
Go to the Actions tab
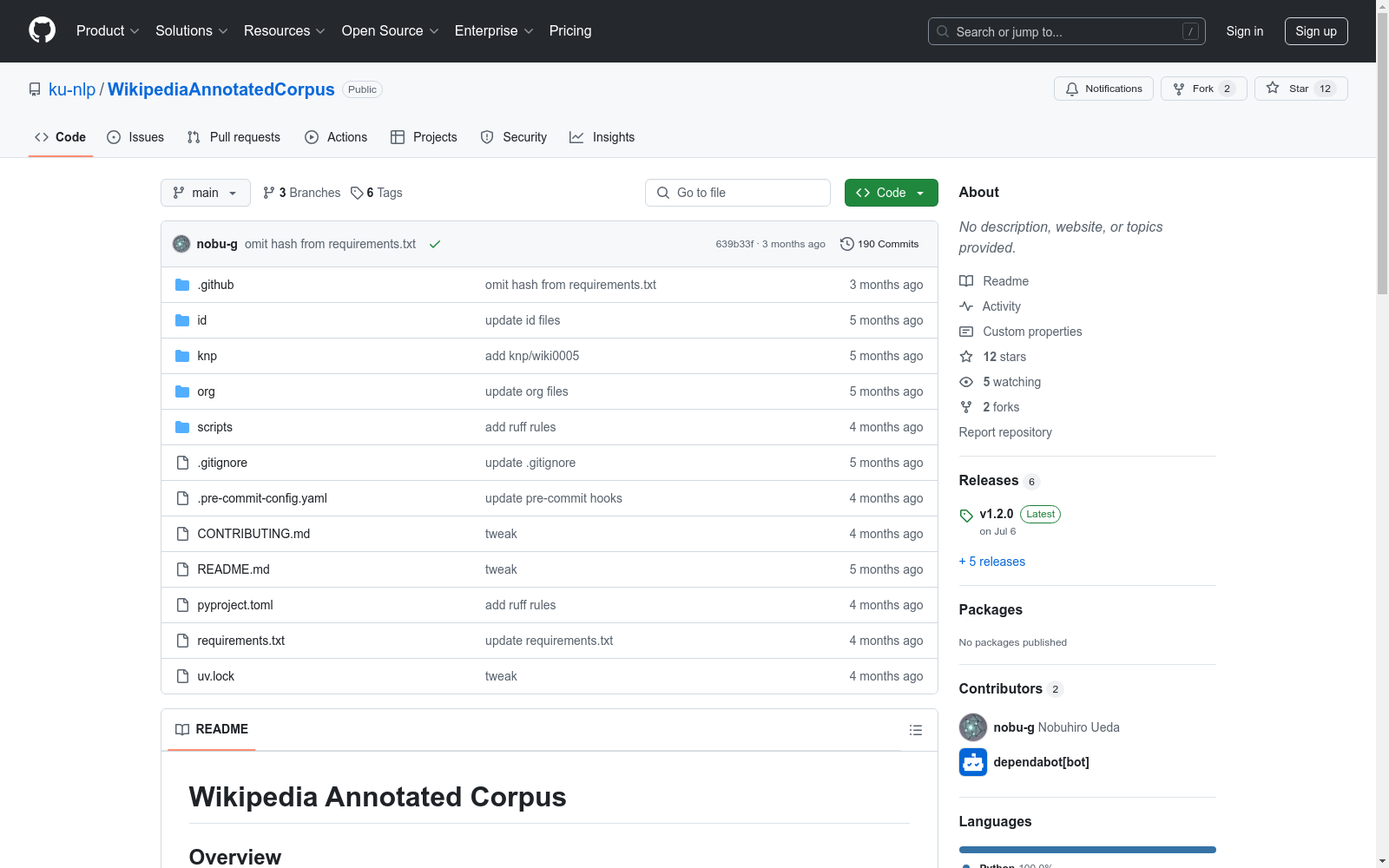click(336, 137)
